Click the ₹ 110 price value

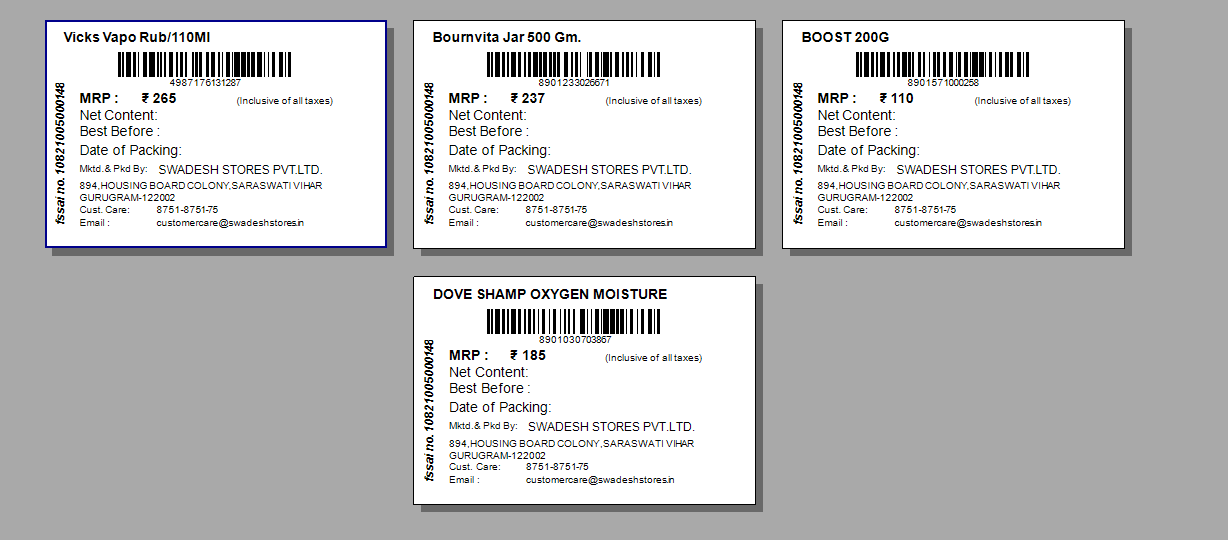click(897, 98)
